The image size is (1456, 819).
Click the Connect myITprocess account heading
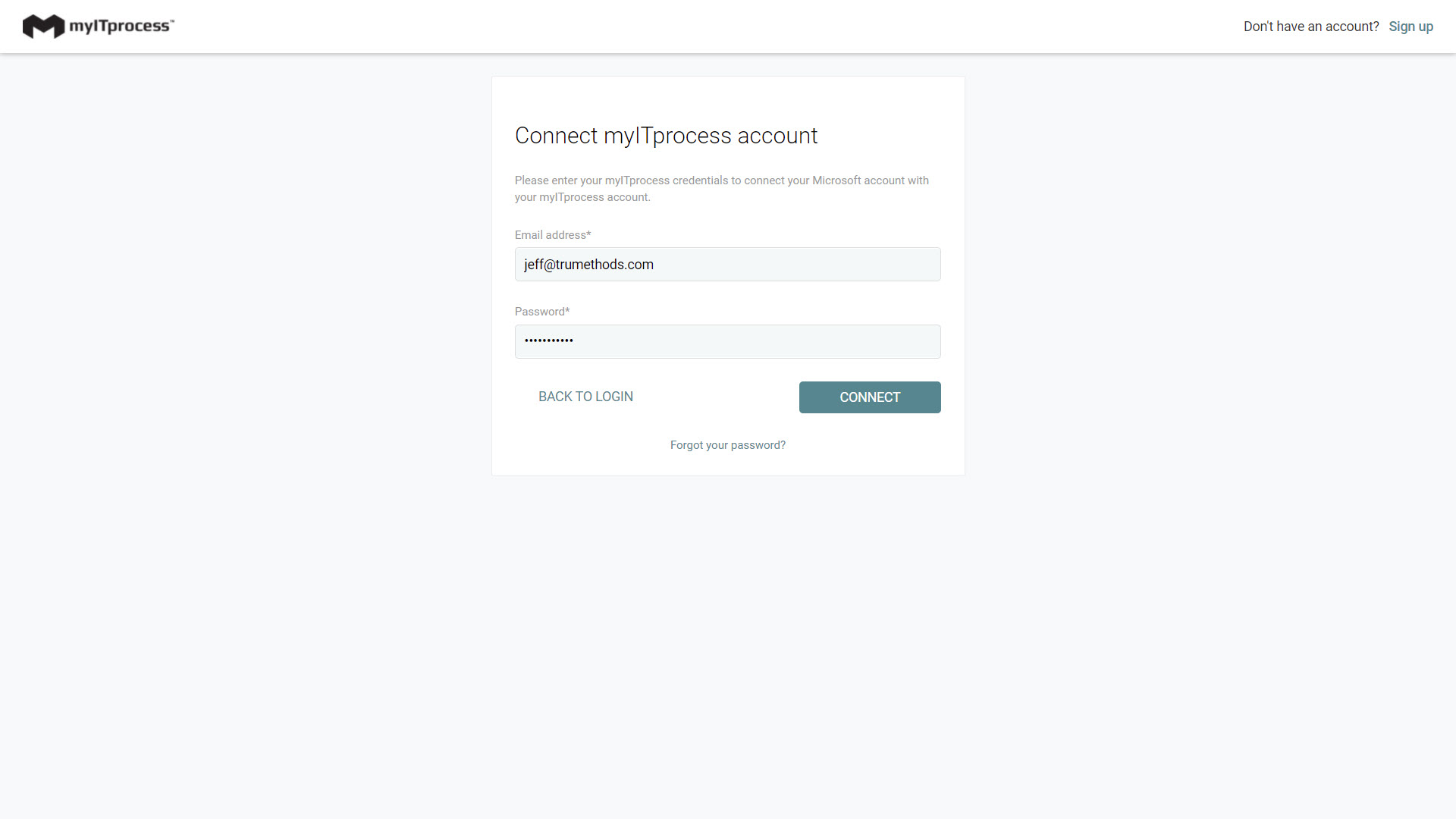[666, 136]
